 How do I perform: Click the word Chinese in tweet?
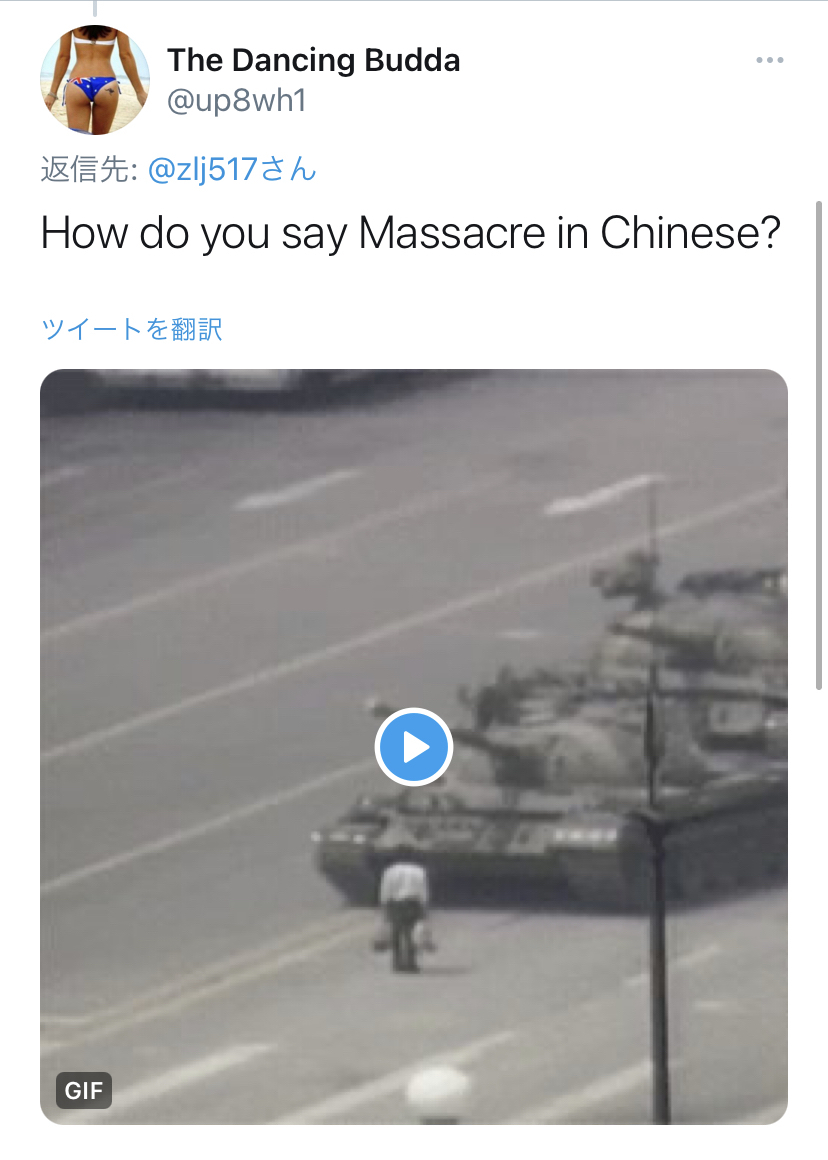click(x=690, y=233)
